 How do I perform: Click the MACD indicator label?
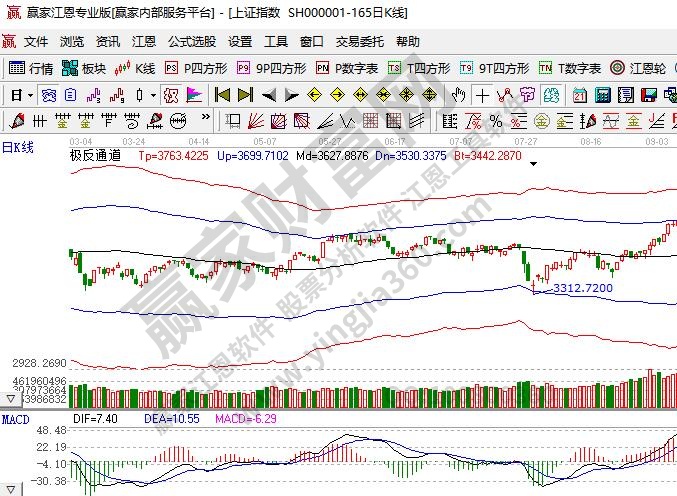(x=14, y=416)
